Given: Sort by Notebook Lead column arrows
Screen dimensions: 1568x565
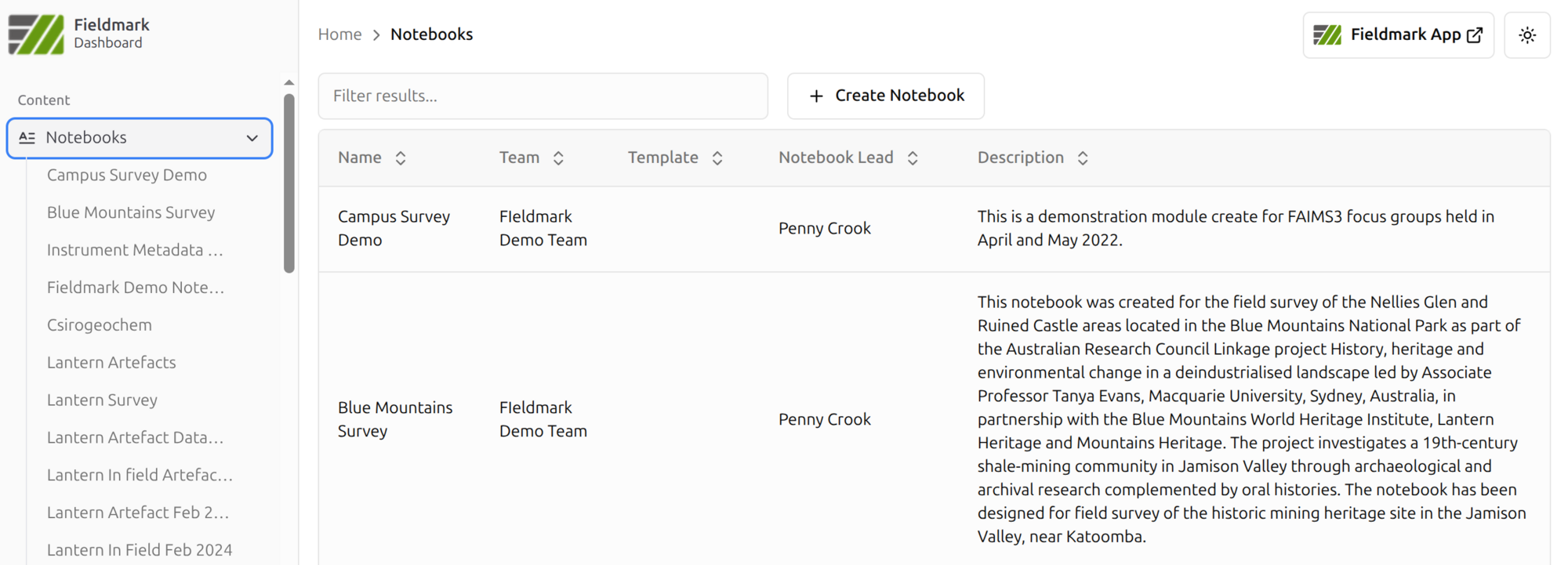Looking at the screenshot, I should (x=913, y=158).
